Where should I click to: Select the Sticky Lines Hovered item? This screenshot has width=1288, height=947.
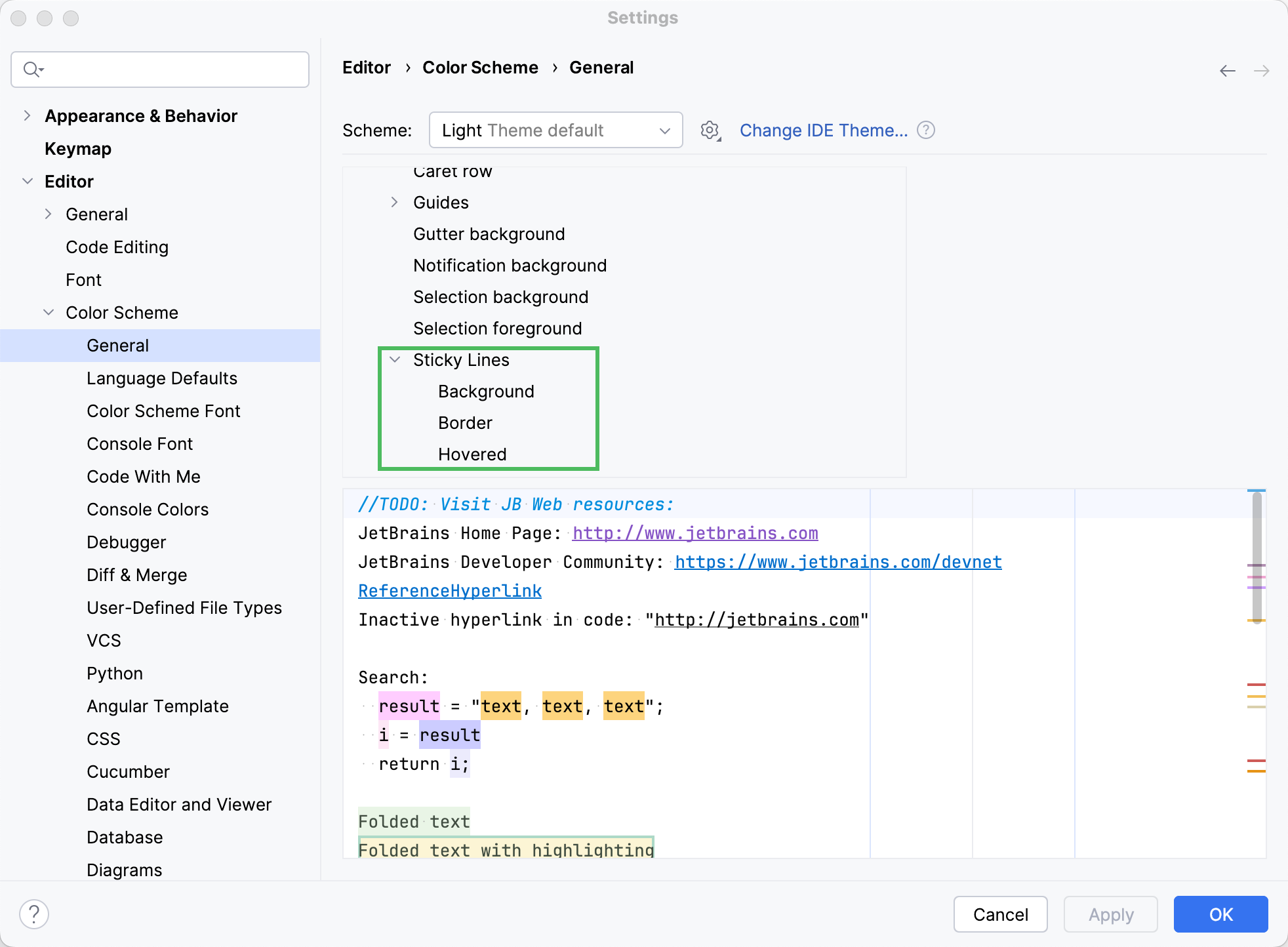point(472,455)
